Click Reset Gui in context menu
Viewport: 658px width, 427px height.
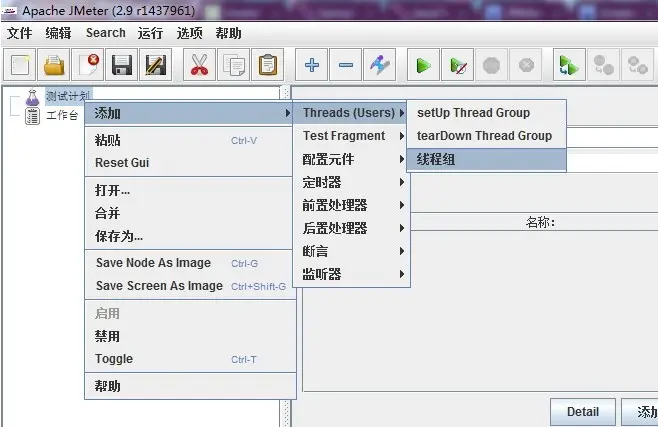pyautogui.click(x=188, y=163)
